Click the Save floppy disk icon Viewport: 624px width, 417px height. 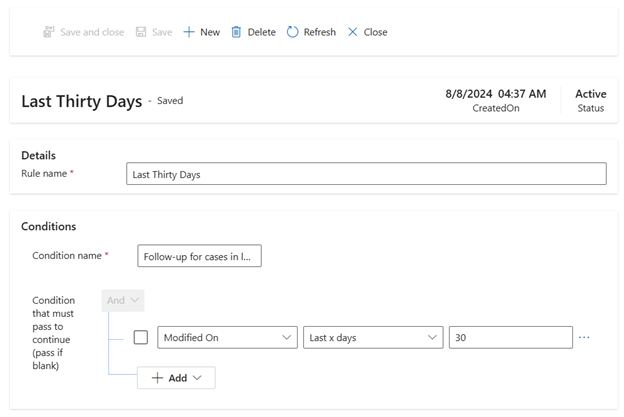pos(141,32)
